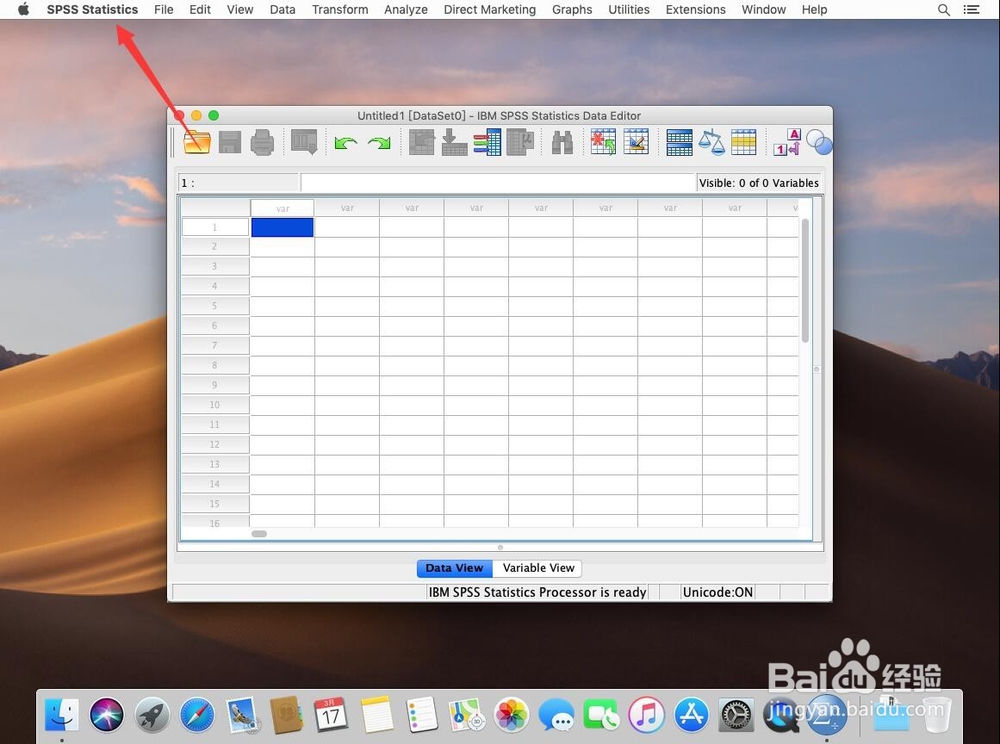Open the Calendar app in the dock
Viewport: 1000px width, 744px height.
pyautogui.click(x=331, y=714)
